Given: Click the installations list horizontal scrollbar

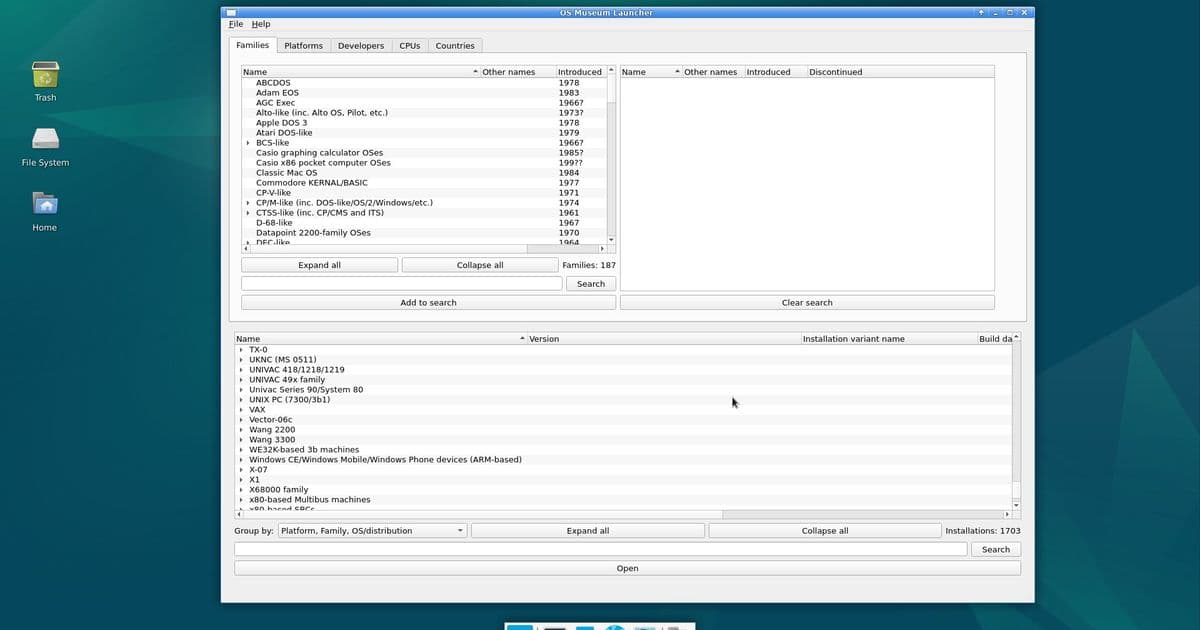Looking at the screenshot, I should tap(623, 514).
